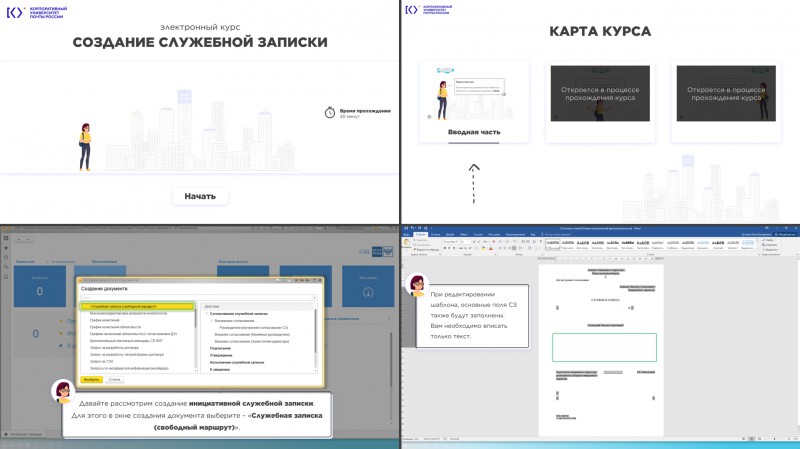Switch to the Главная ribbon tab in Word
Screen dimensions: 800x449
pyautogui.click(x=420, y=235)
